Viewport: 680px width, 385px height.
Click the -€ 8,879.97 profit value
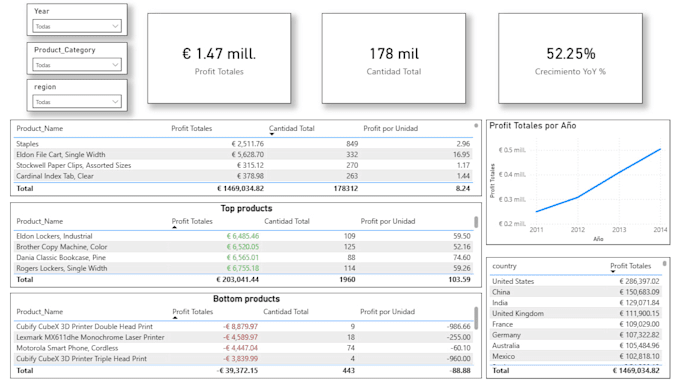coord(240,326)
